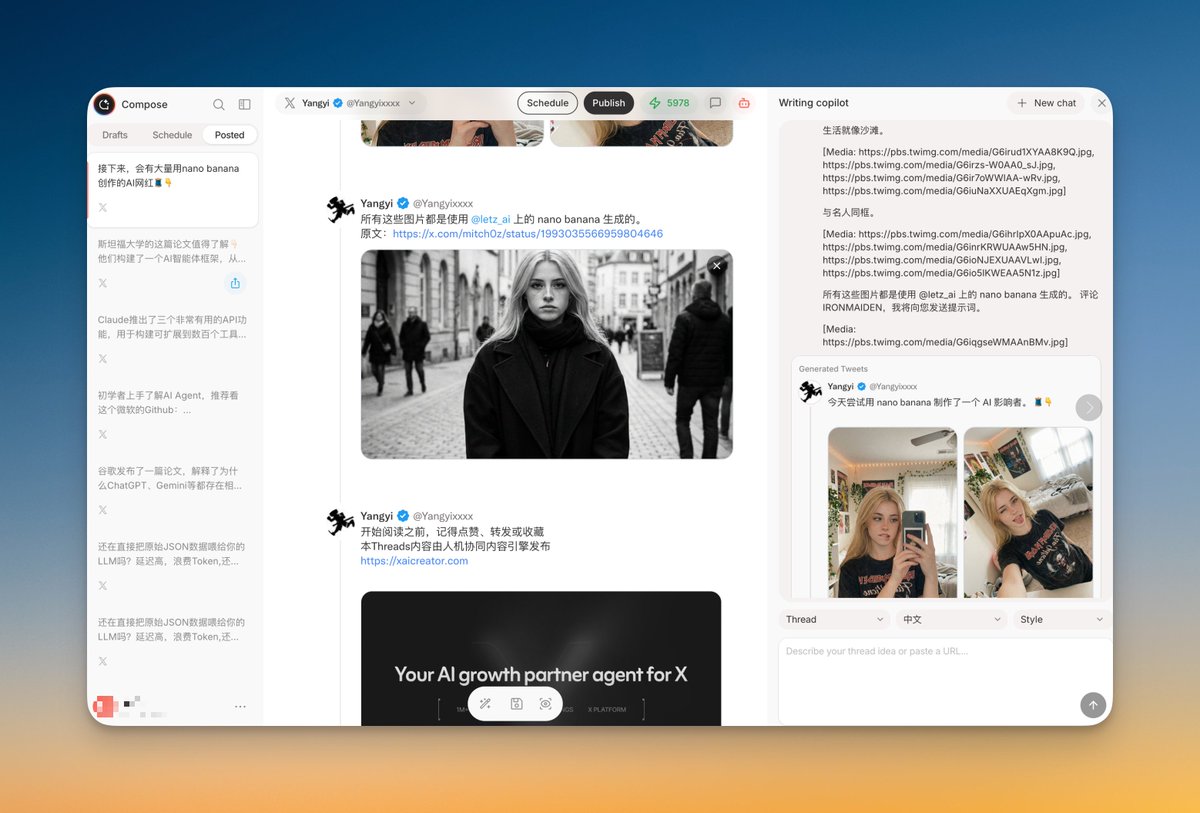
Task: Click the right-hand generated tweet image
Action: coord(1028,512)
